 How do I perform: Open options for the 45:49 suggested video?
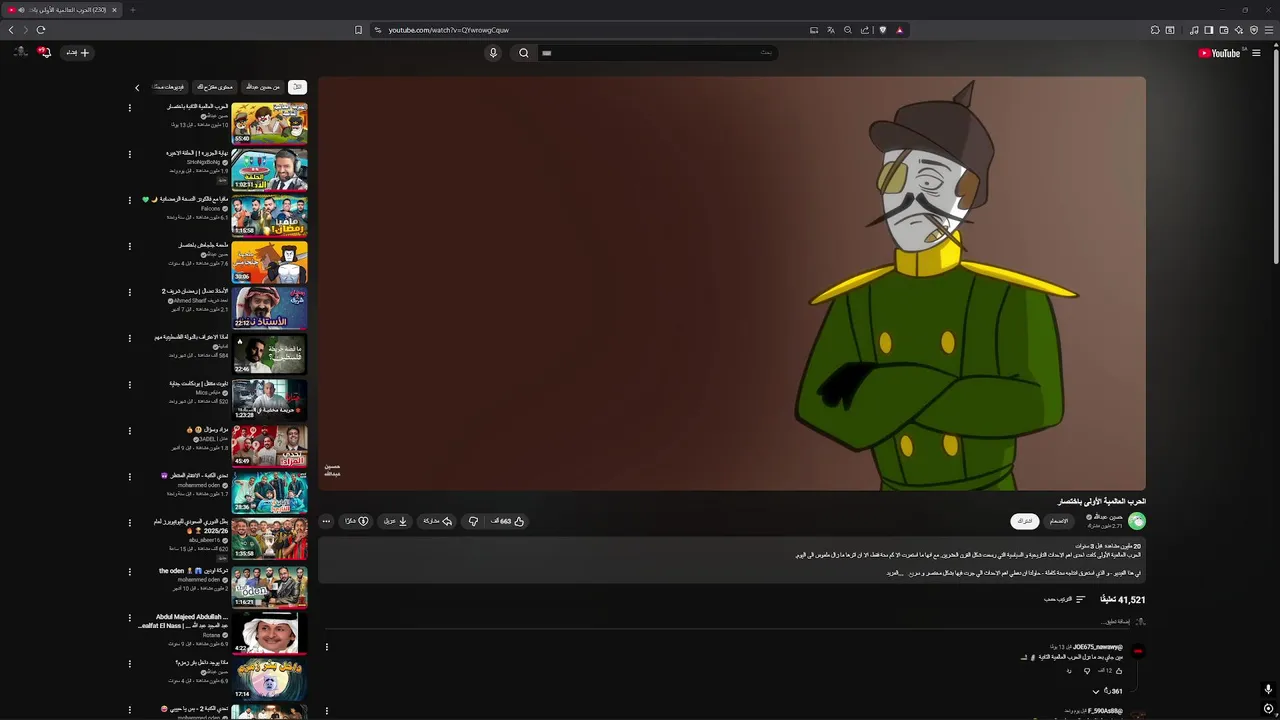pos(129,431)
